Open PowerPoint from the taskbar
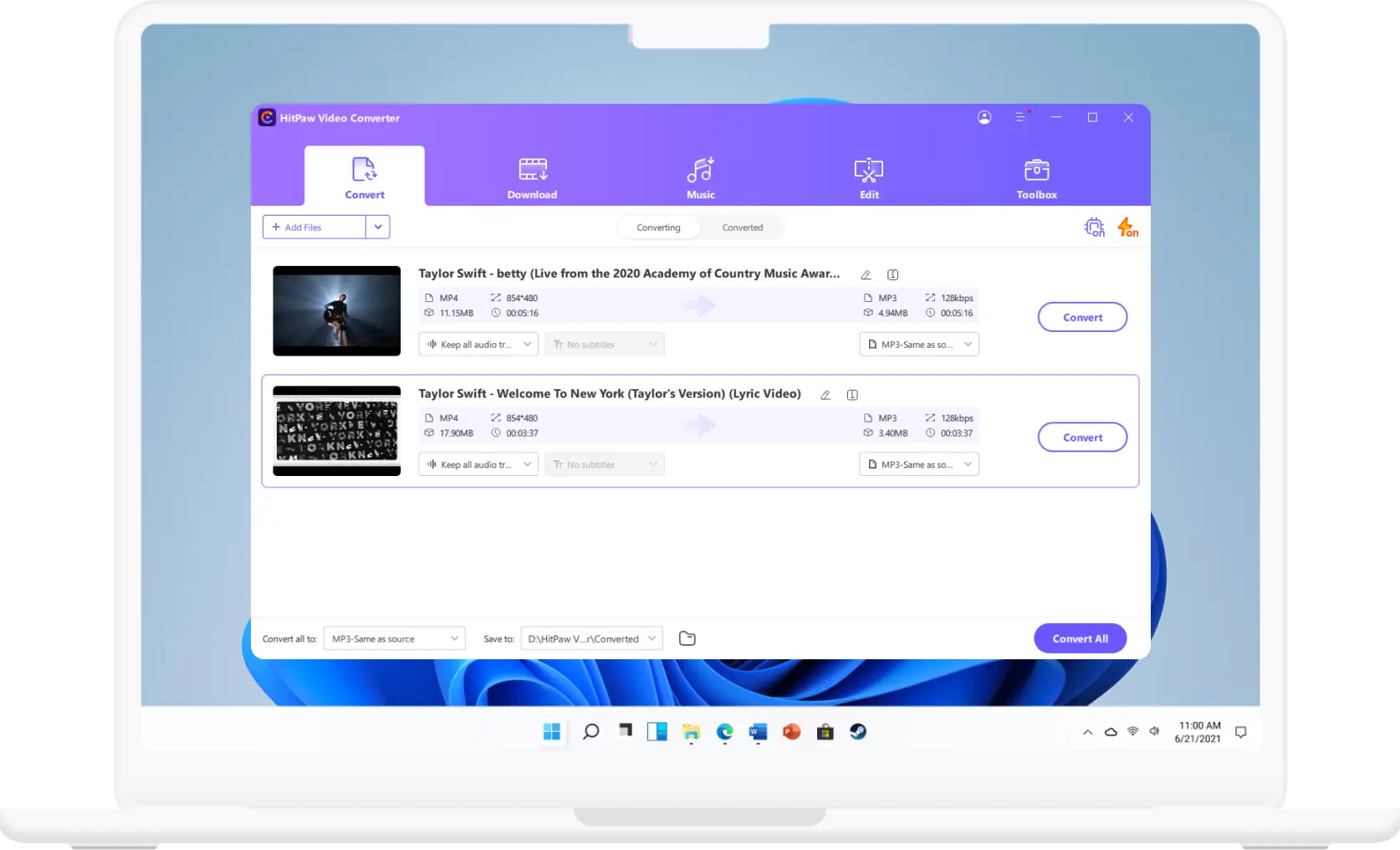Viewport: 1400px width, 850px height. [x=791, y=732]
